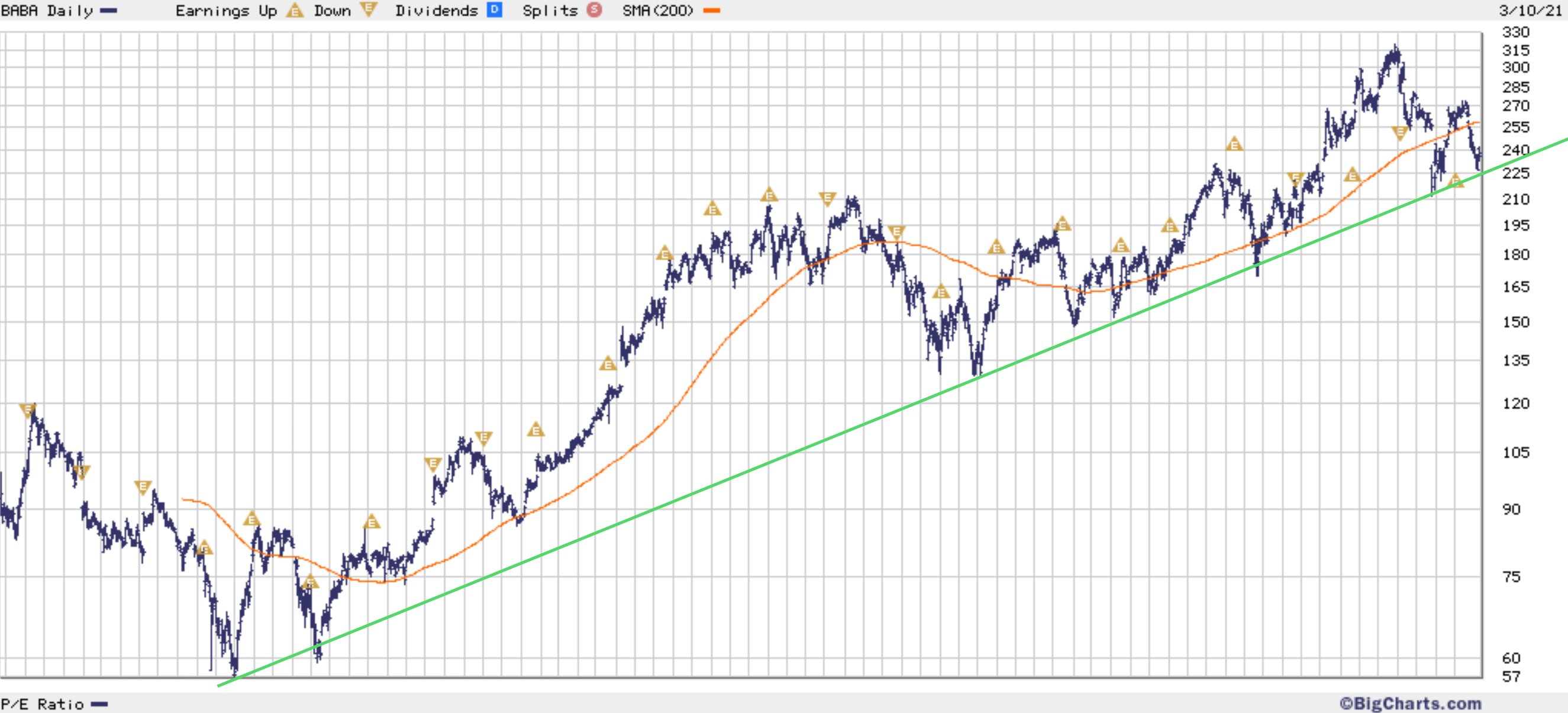Screen dimensions: 1568x713
Task: Click the P/E Ratio panel label
Action: point(43,705)
